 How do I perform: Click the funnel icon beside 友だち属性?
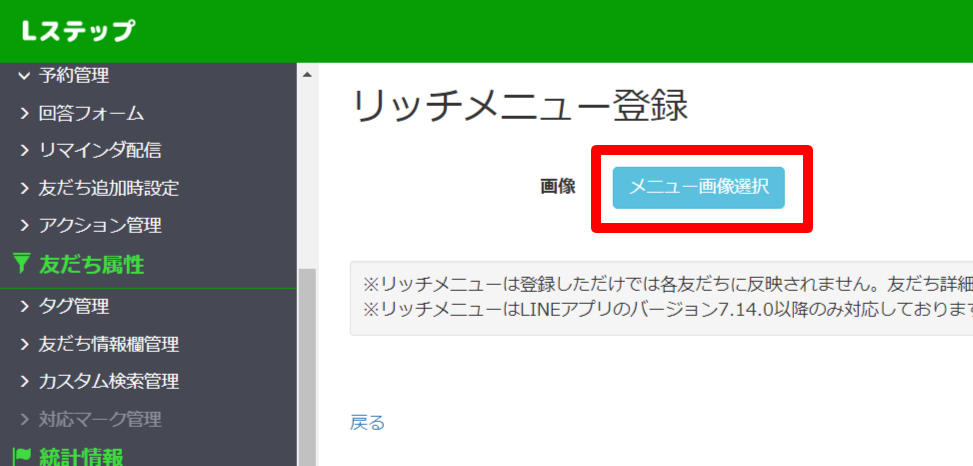(23, 265)
